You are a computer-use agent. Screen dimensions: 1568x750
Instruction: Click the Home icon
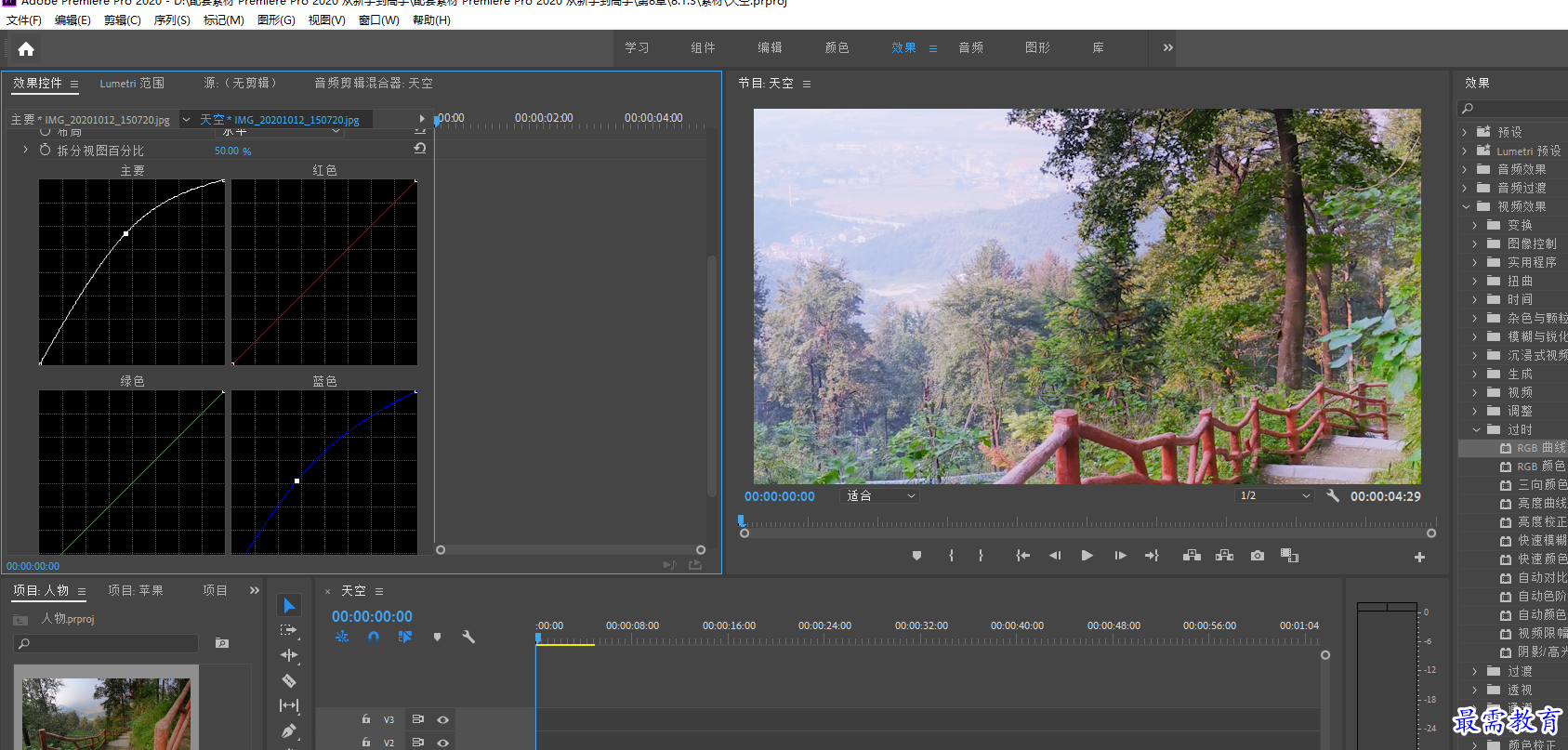(x=26, y=49)
